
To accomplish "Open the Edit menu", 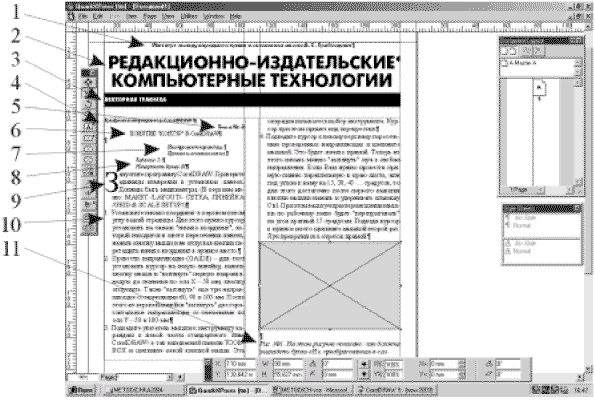I will pyautogui.click(x=98, y=17).
